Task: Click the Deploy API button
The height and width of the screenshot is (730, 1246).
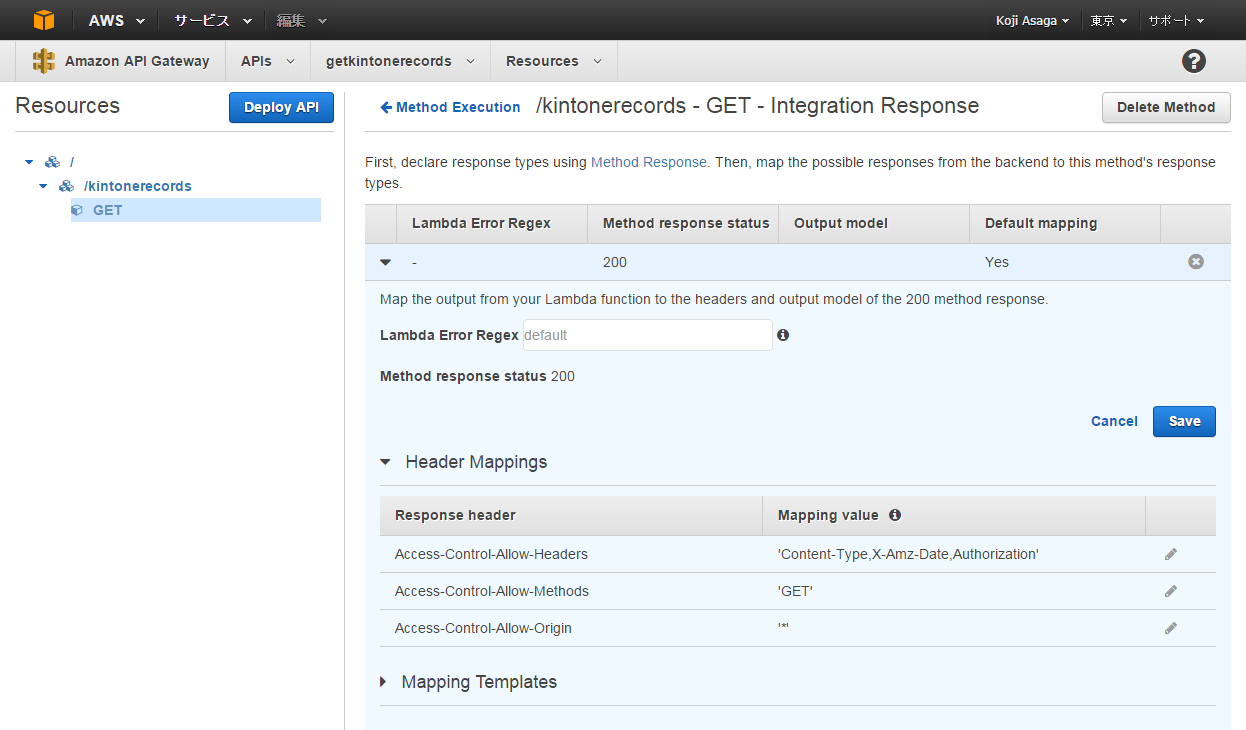Action: click(x=281, y=107)
